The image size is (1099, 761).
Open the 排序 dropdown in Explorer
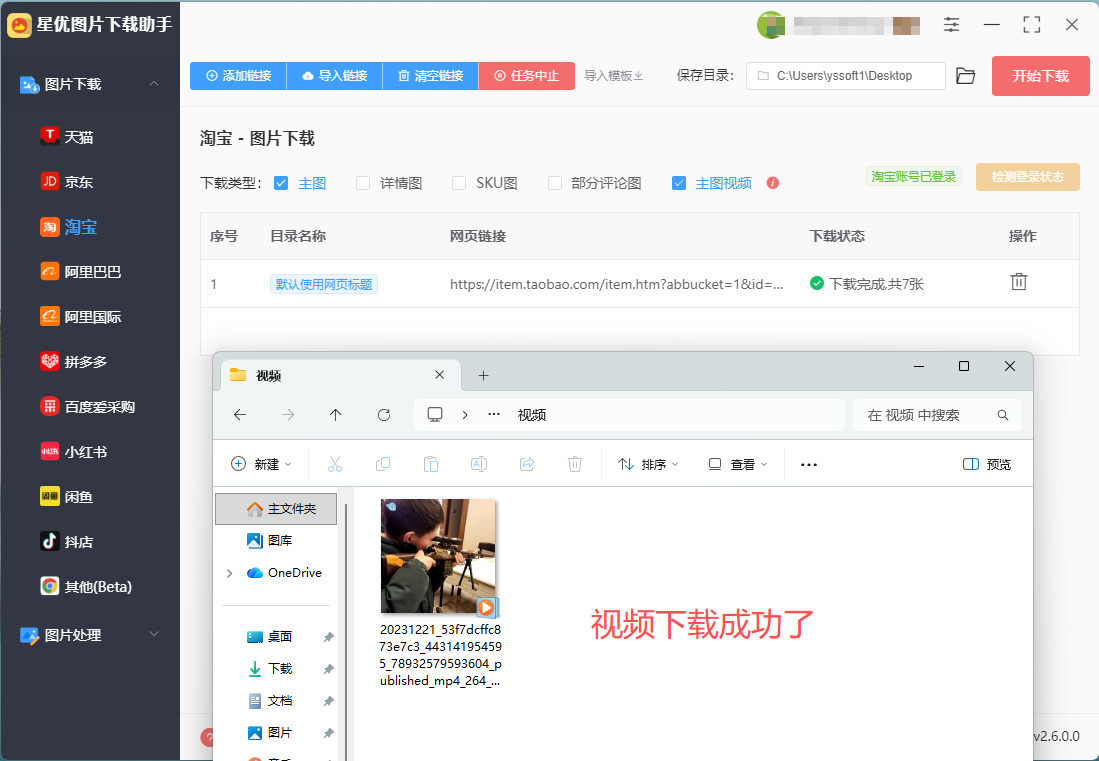point(648,464)
